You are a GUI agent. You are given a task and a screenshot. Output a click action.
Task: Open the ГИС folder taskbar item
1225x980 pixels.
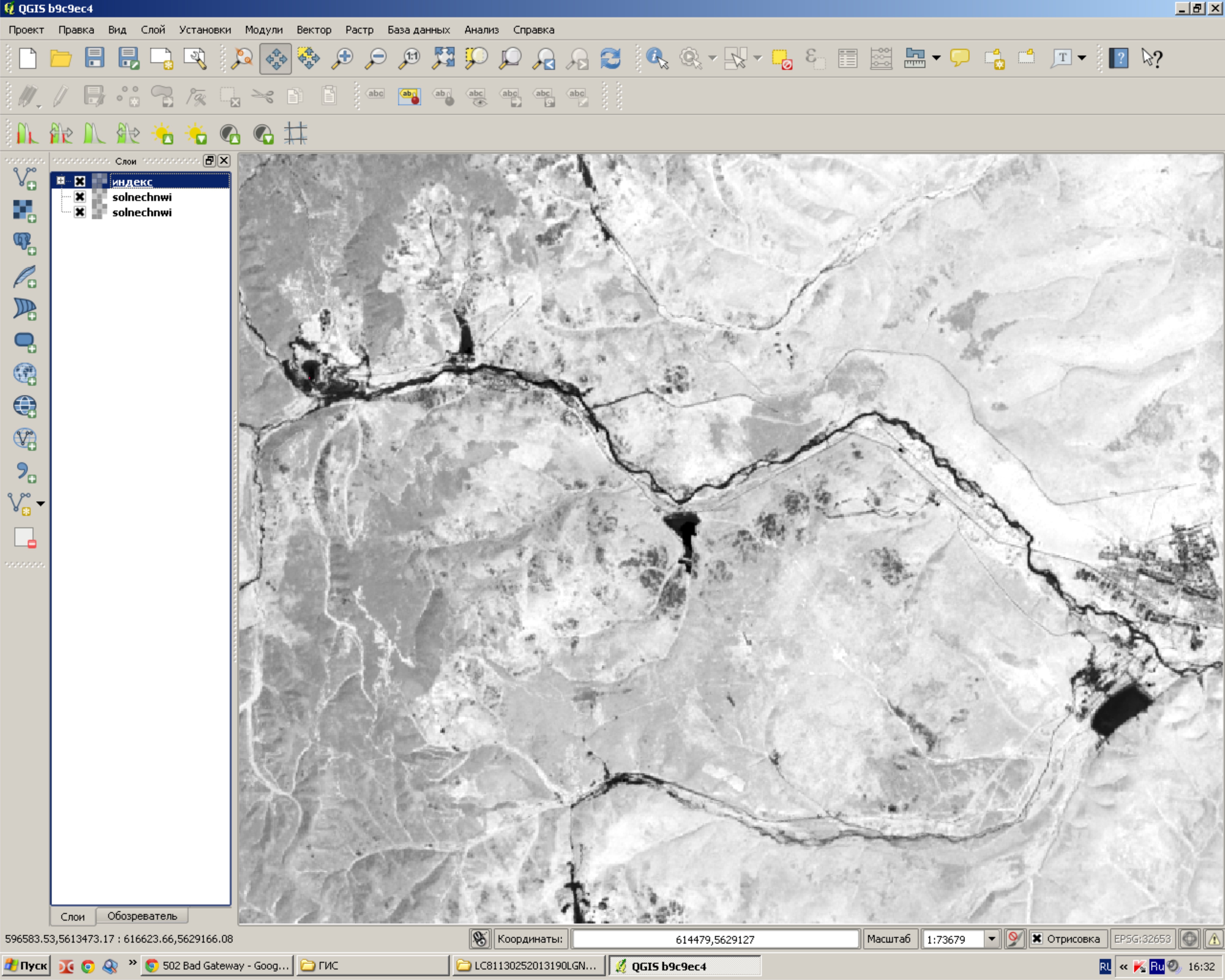coord(373,965)
